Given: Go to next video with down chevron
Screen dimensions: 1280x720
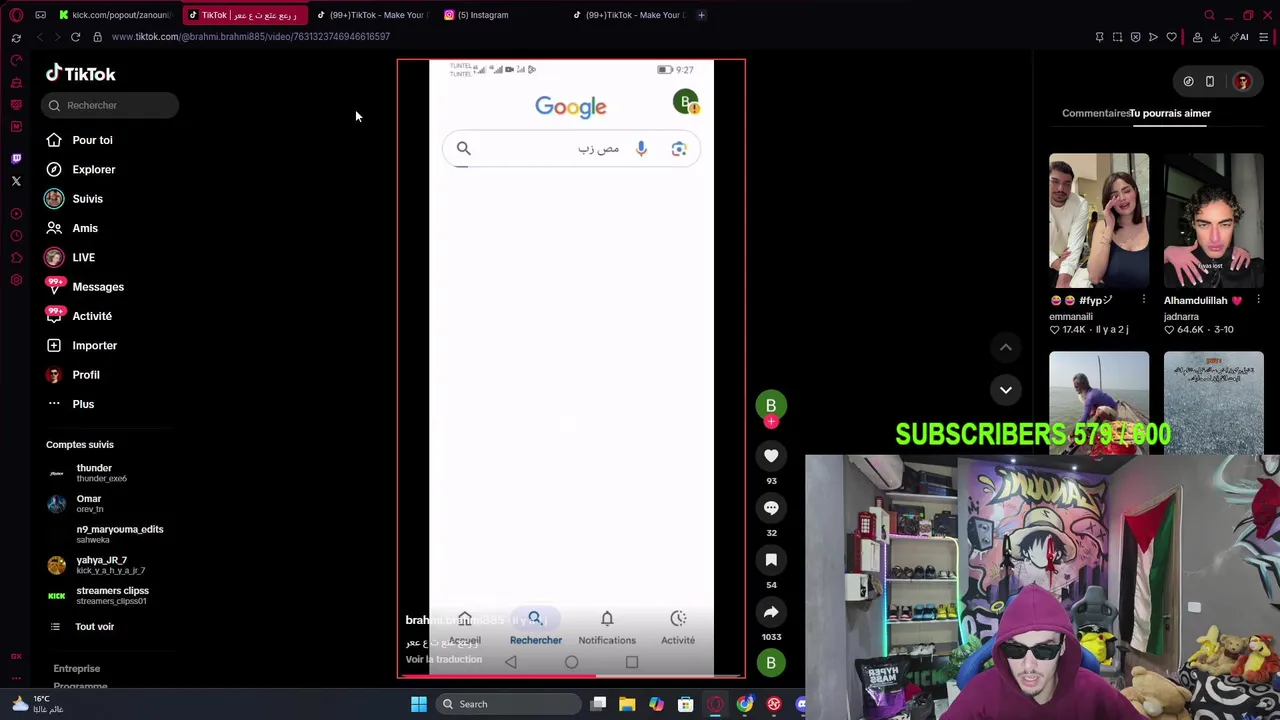Looking at the screenshot, I should click(1006, 390).
